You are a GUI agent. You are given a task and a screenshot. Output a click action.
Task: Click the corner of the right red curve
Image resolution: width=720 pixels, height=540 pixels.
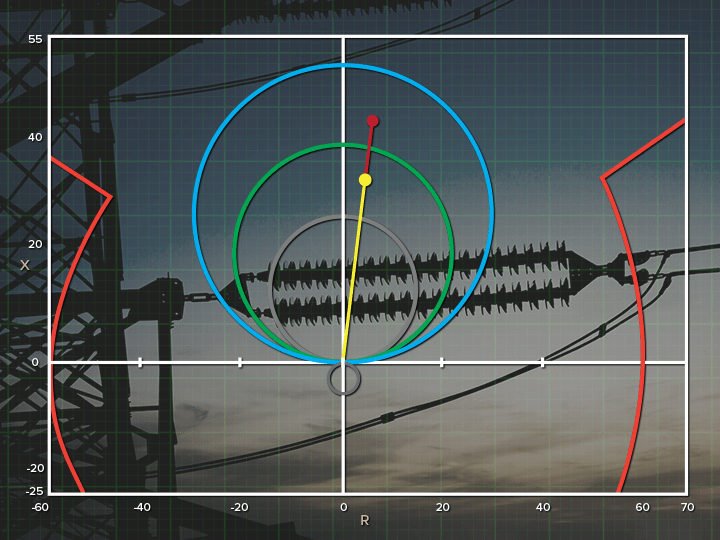602,178
